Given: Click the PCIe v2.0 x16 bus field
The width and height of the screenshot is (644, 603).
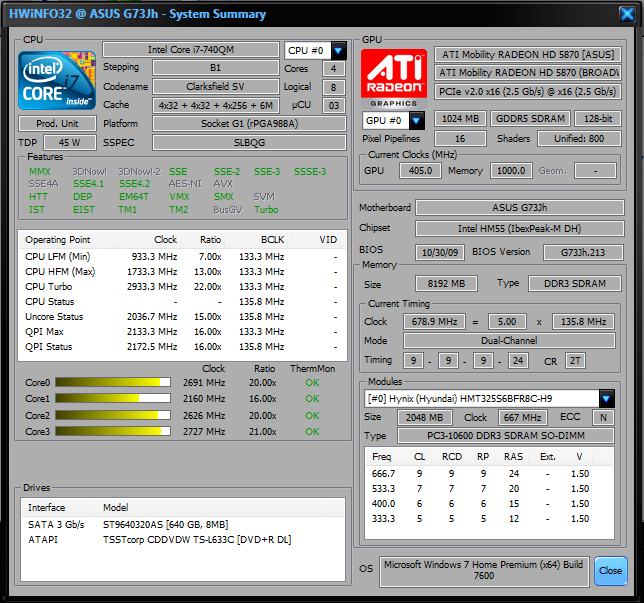Looking at the screenshot, I should (x=528, y=92).
